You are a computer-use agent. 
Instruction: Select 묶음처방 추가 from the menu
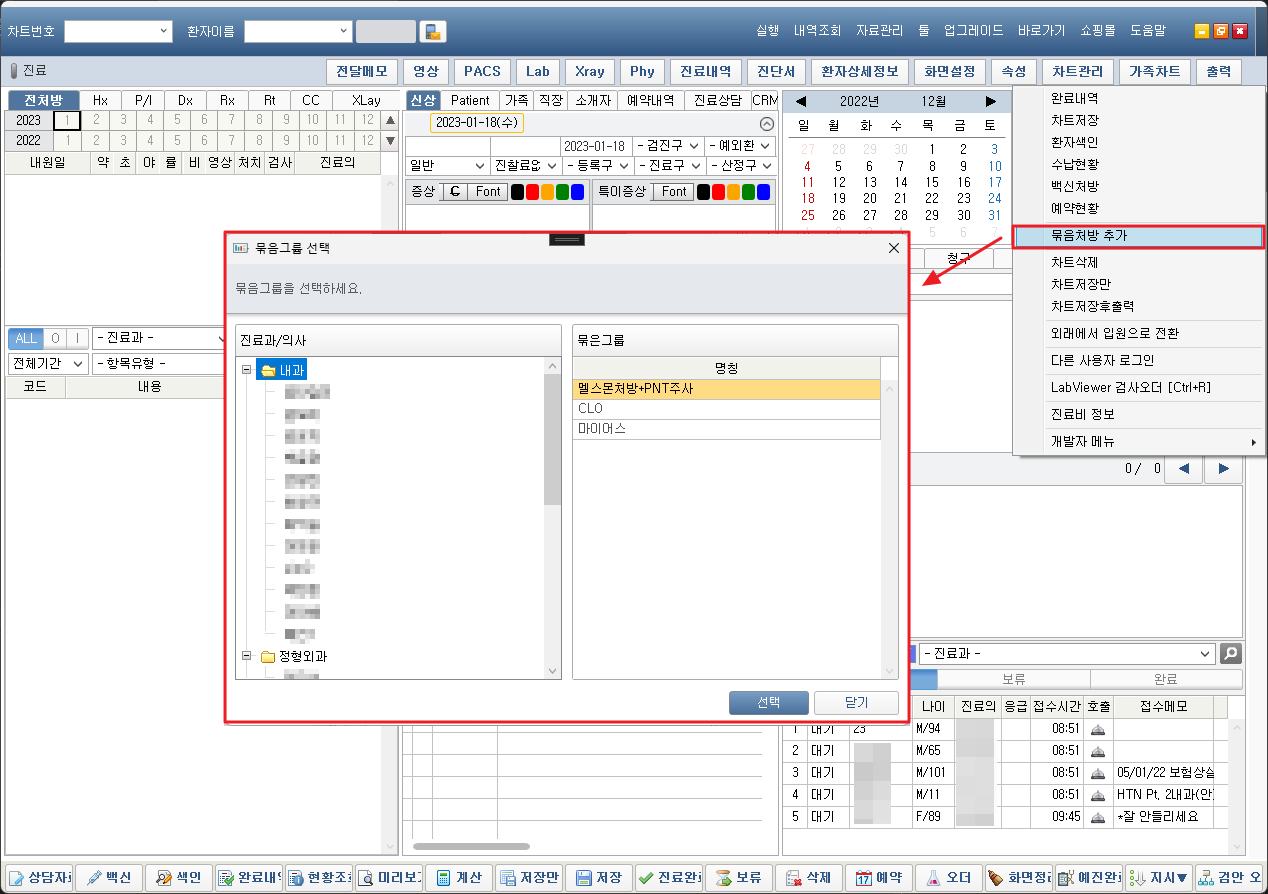(1138, 237)
